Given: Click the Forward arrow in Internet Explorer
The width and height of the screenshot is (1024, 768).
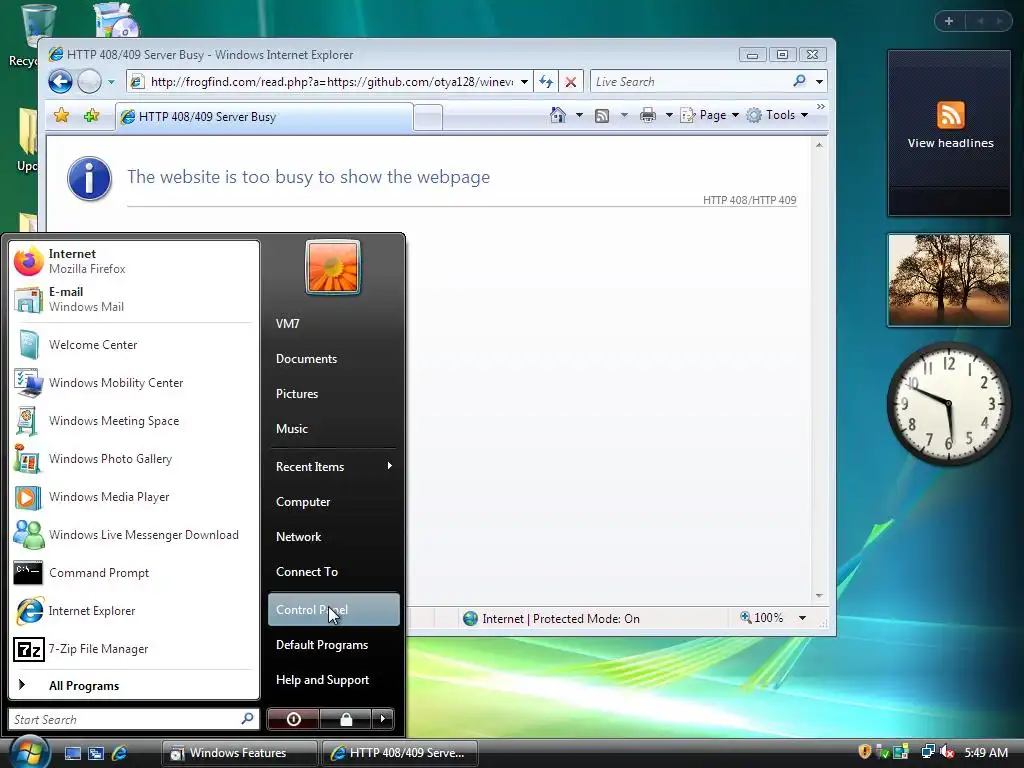Looking at the screenshot, I should [89, 82].
